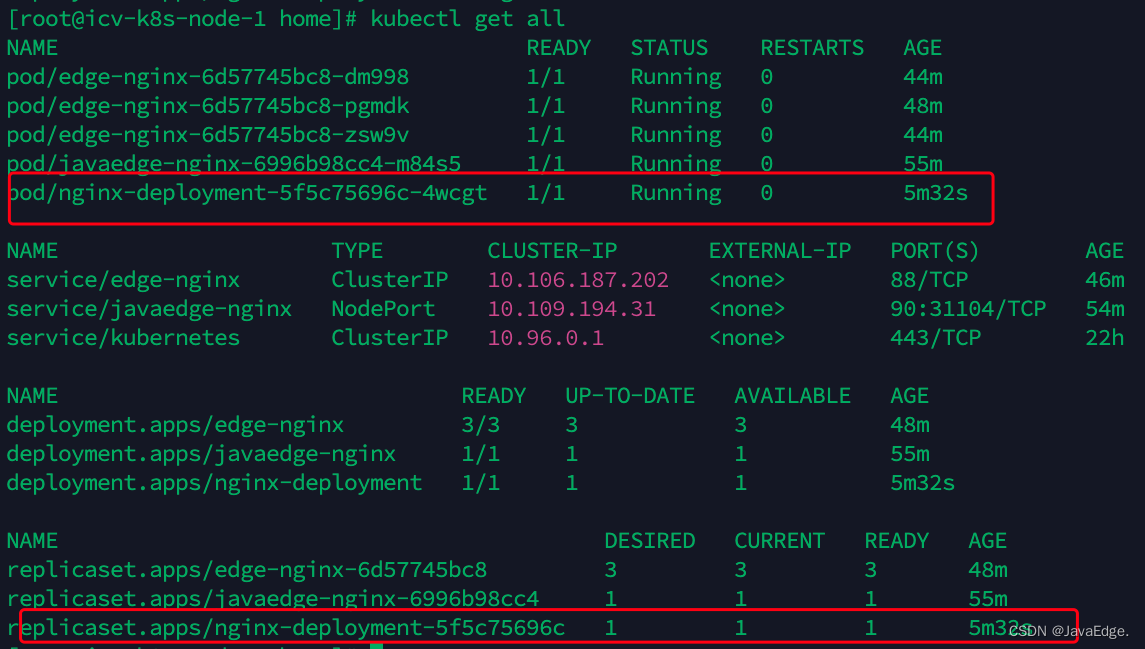1145x649 pixels.
Task: Select cluster IP 10.106.187.202
Action: tap(578, 279)
